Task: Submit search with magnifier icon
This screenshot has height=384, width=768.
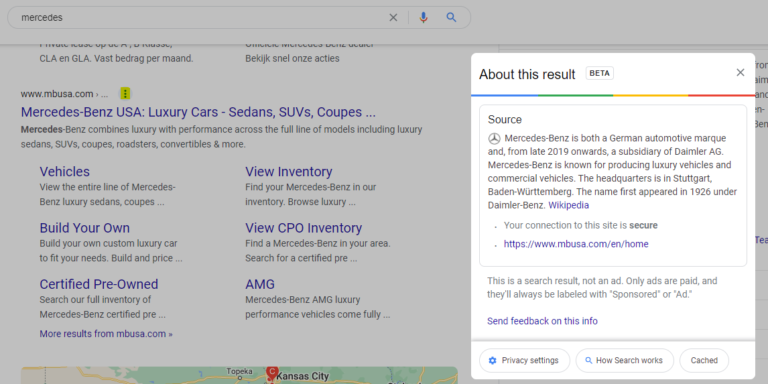Action: click(451, 18)
